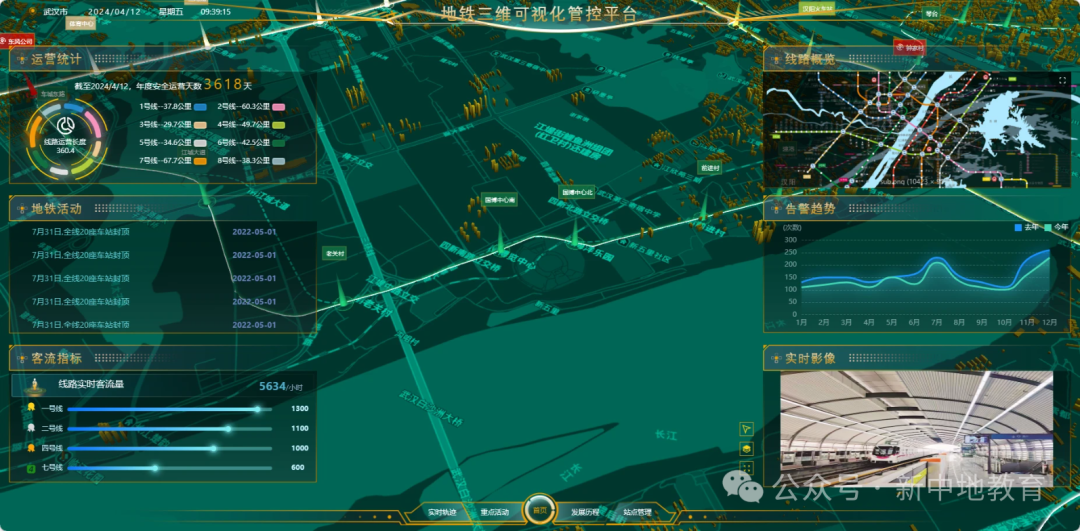The height and width of the screenshot is (531, 1080).
Task: Click the green rank-4 badge for 七号线
Action: click(31, 468)
